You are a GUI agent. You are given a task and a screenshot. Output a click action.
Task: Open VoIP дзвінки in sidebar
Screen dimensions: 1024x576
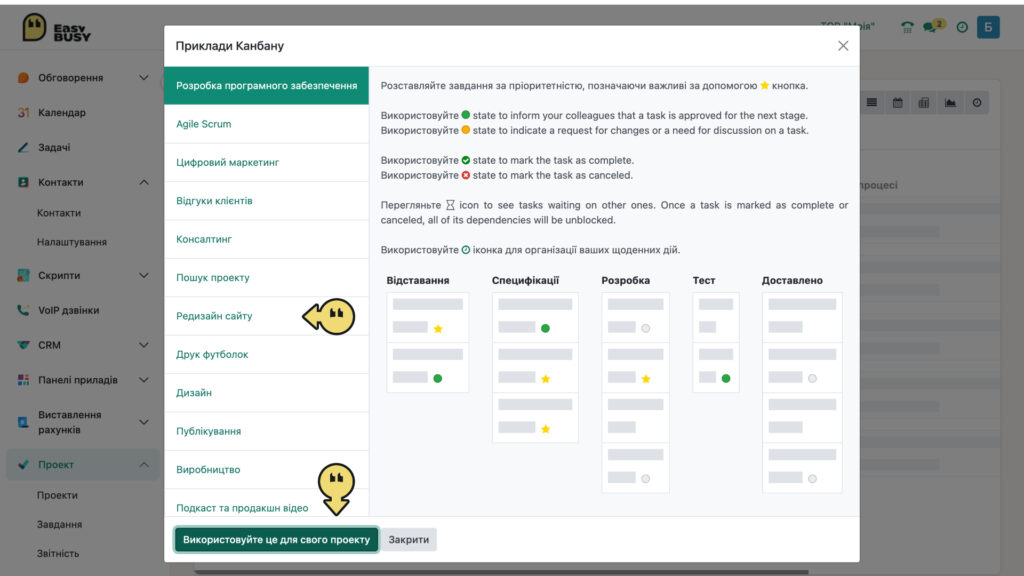pyautogui.click(x=69, y=310)
